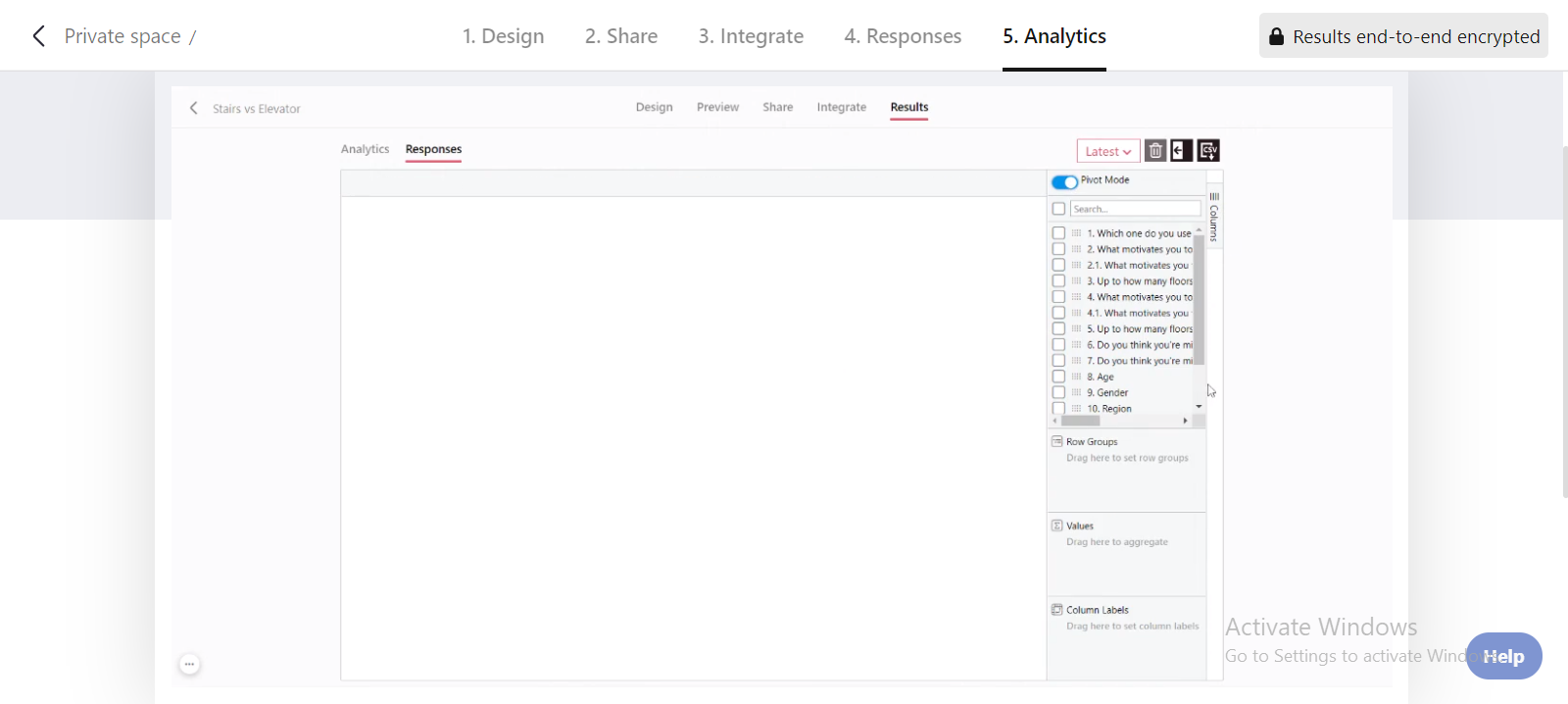
Task: Click the Help button
Action: coord(1503,656)
